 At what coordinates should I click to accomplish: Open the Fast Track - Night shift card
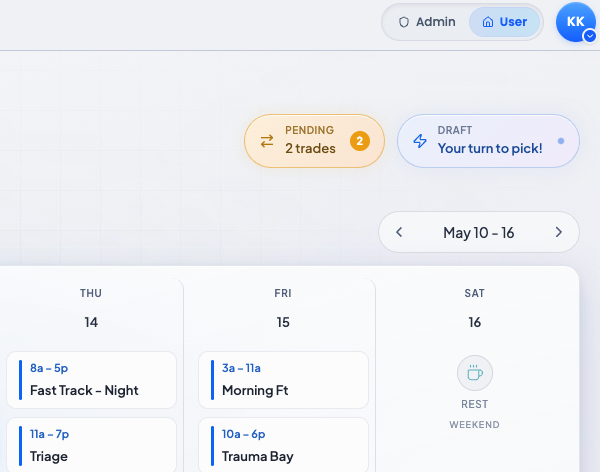click(x=91, y=380)
